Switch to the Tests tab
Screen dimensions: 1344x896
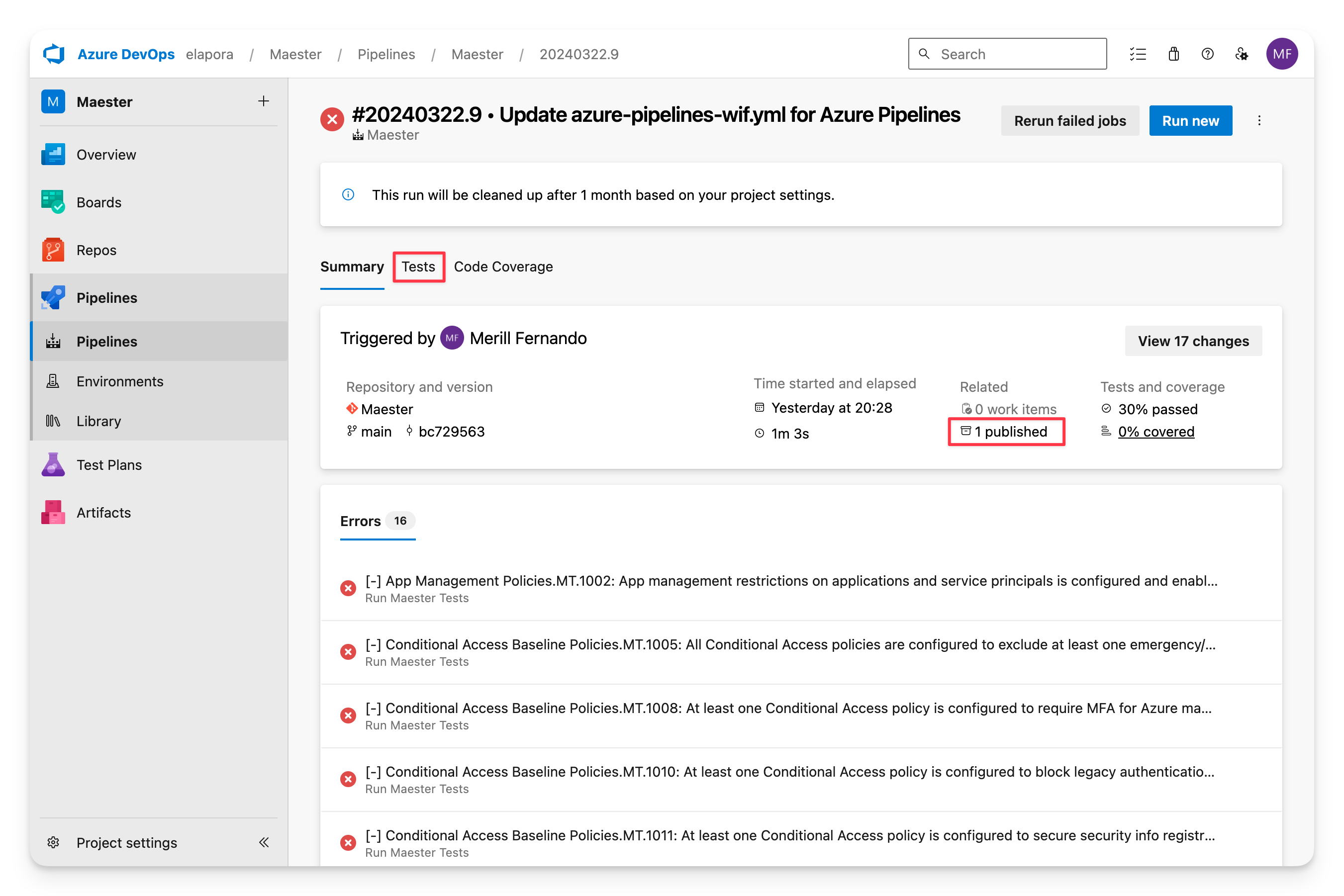[x=418, y=267]
